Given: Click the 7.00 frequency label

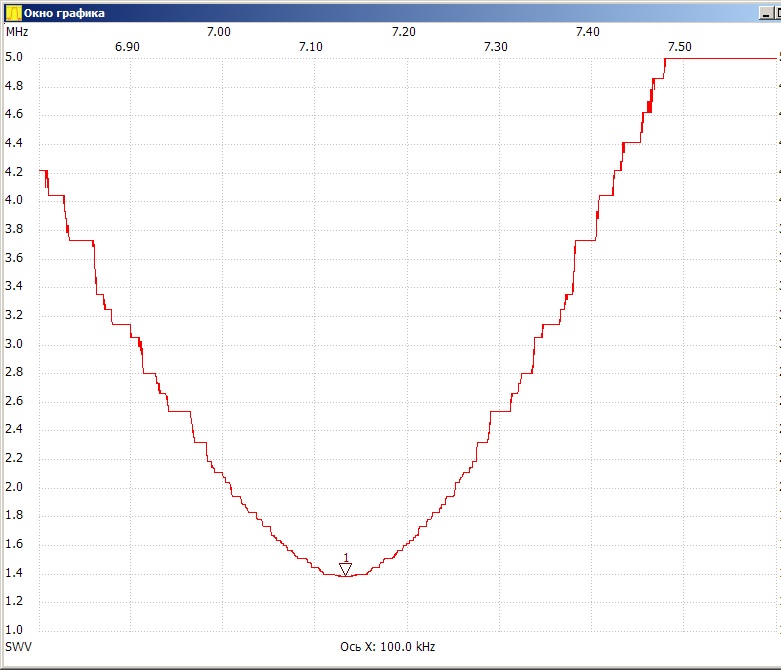Looking at the screenshot, I should pos(219,32).
